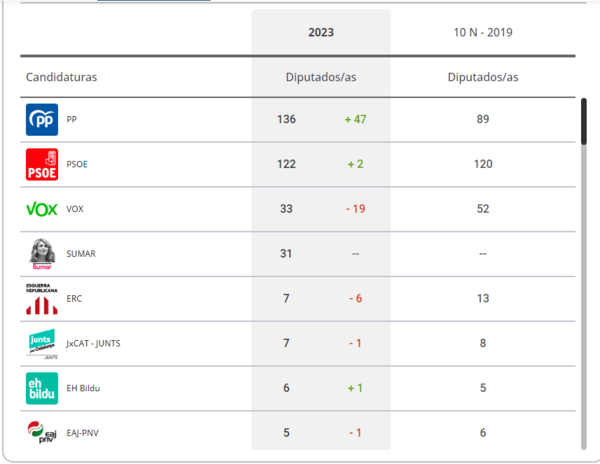Click PP's 136 seats value
This screenshot has height=464, width=600.
pos(286,120)
